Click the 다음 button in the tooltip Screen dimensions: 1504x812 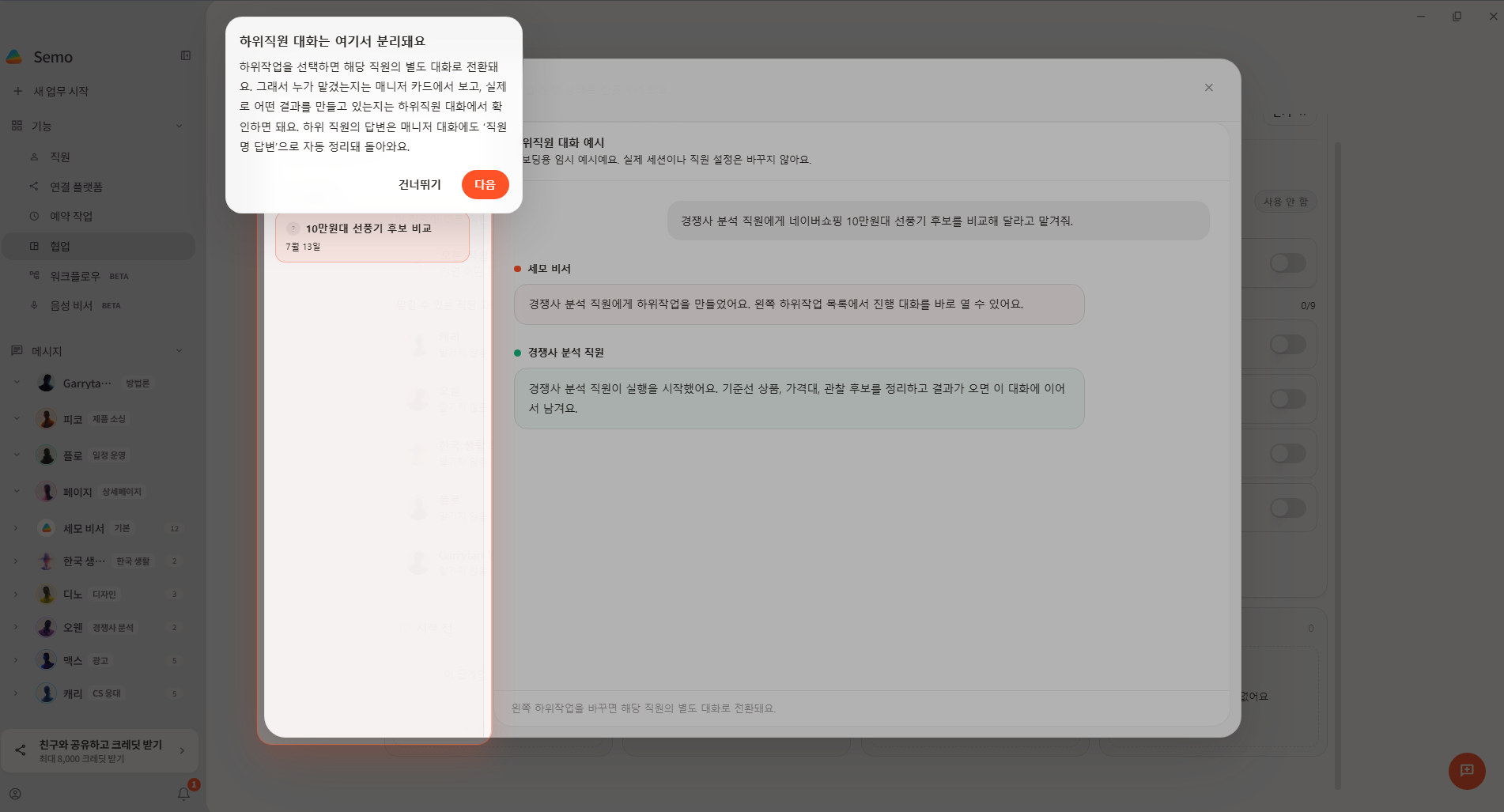tap(485, 184)
